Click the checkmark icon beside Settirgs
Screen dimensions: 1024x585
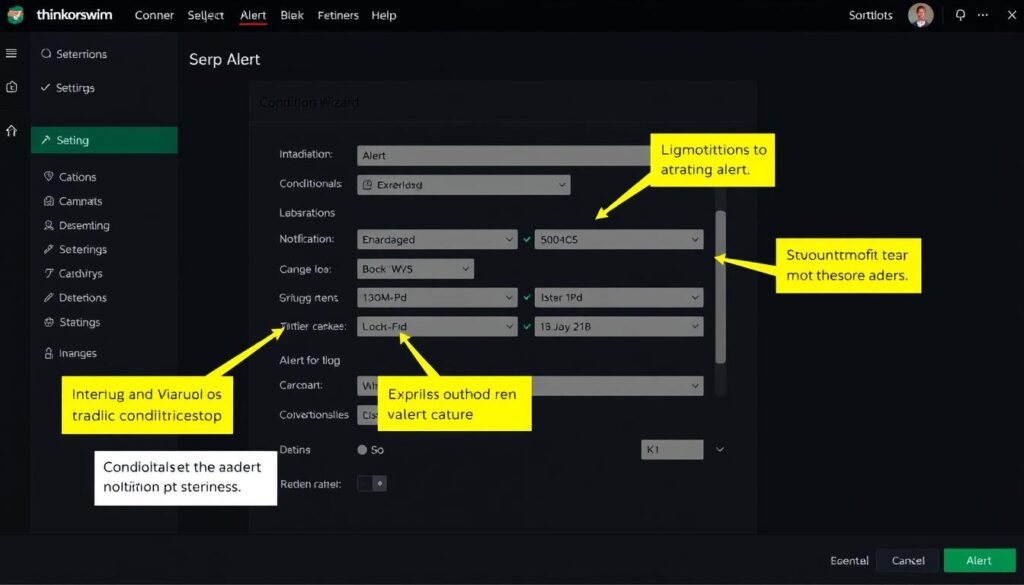[x=45, y=87]
